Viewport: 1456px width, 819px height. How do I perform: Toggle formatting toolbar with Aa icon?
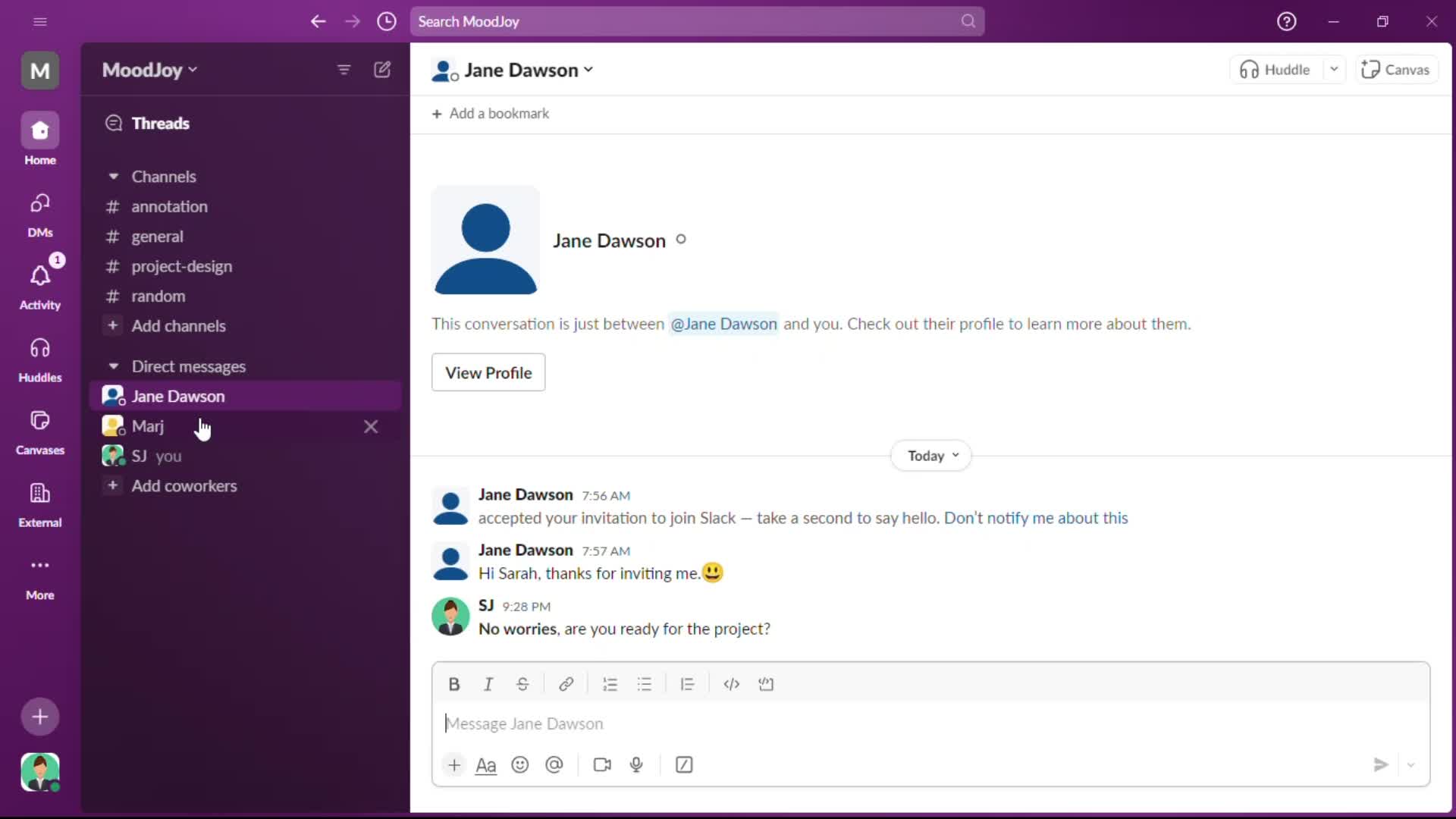pyautogui.click(x=486, y=764)
